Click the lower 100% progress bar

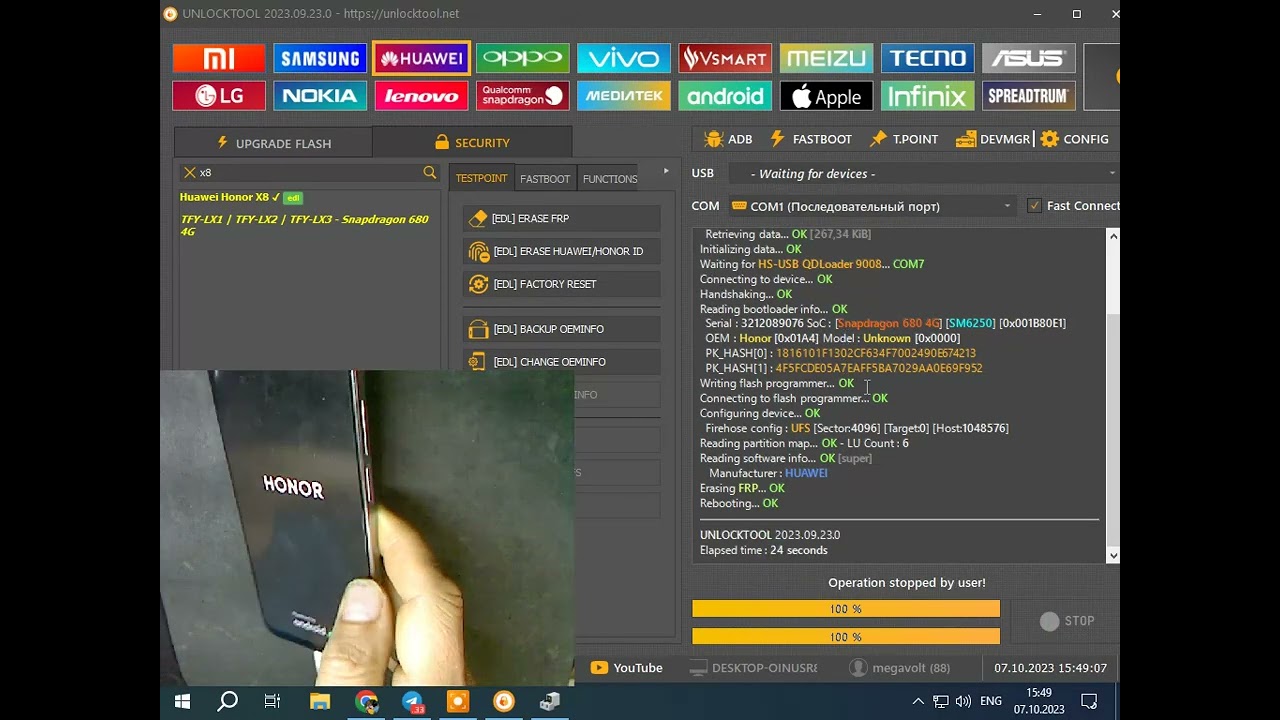click(x=846, y=637)
